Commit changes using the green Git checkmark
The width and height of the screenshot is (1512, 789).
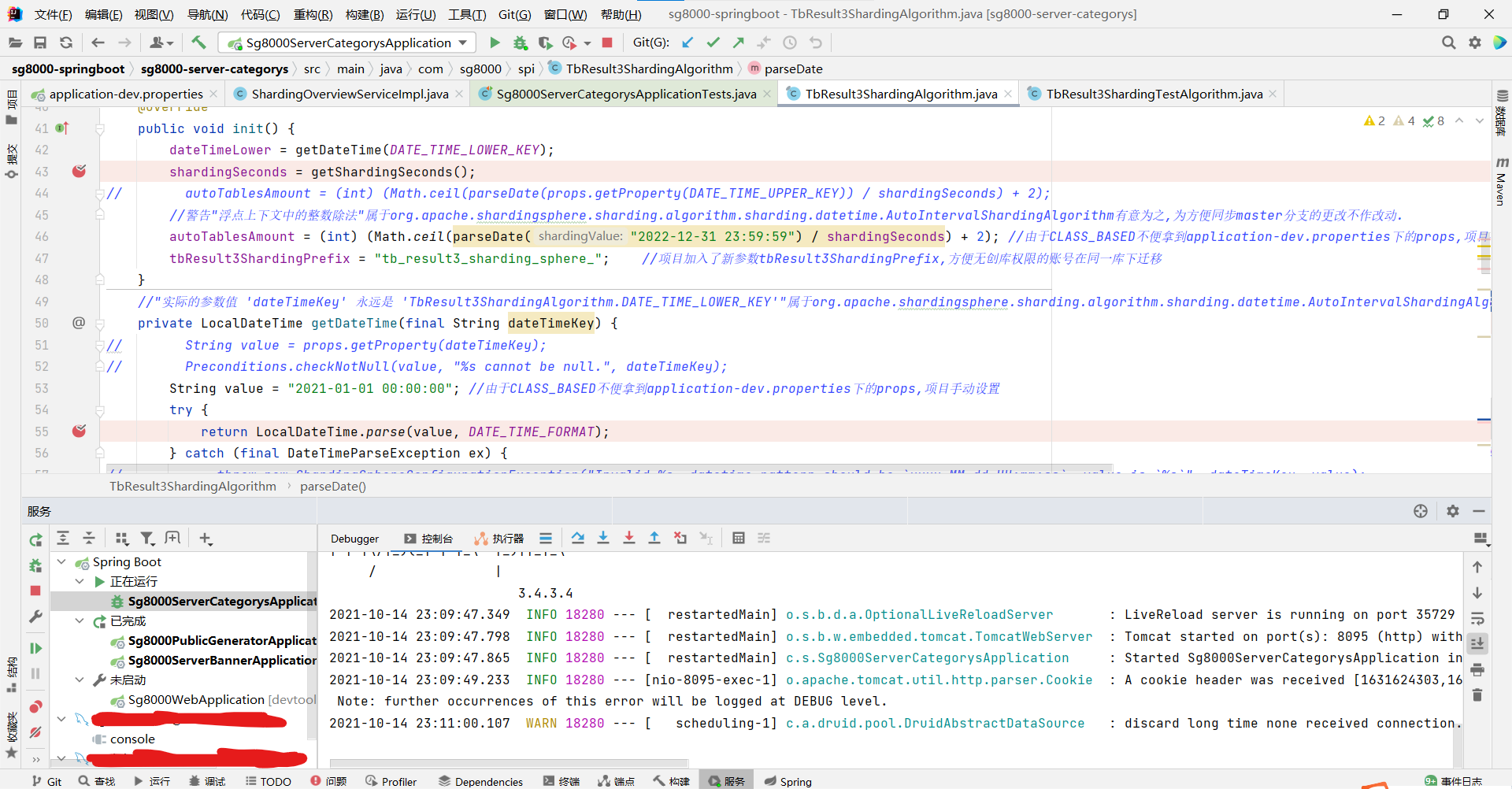[713, 43]
